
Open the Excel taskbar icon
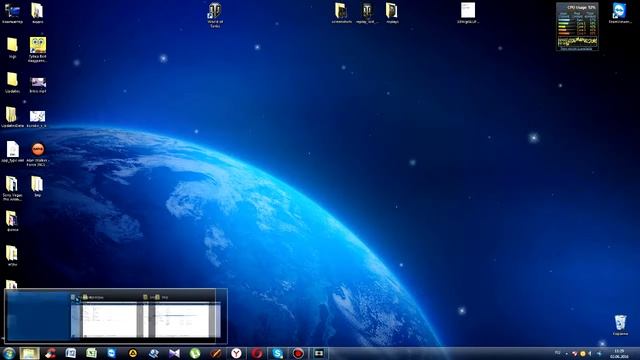[91, 353]
